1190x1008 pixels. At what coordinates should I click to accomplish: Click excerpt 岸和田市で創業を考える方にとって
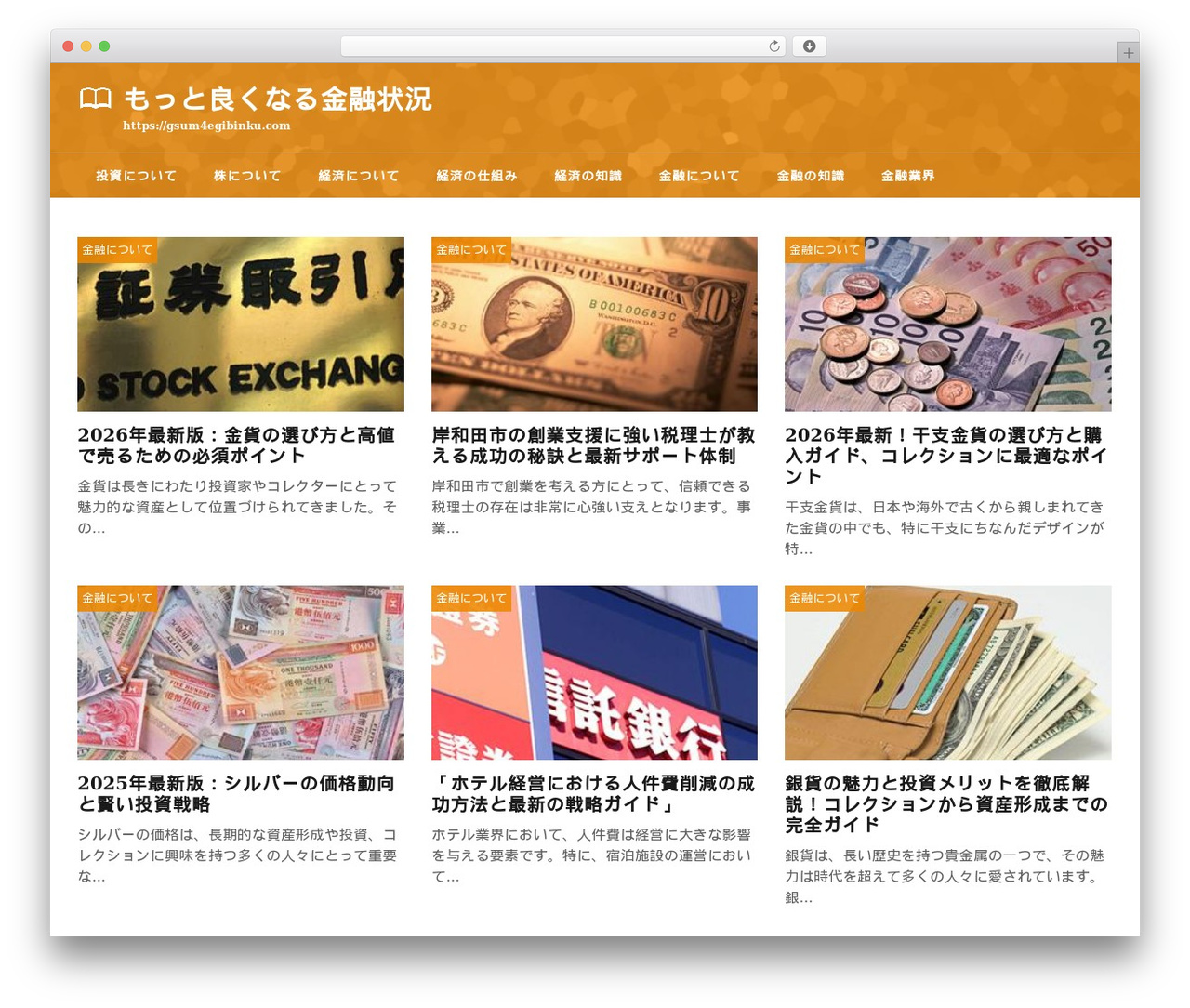[x=591, y=507]
